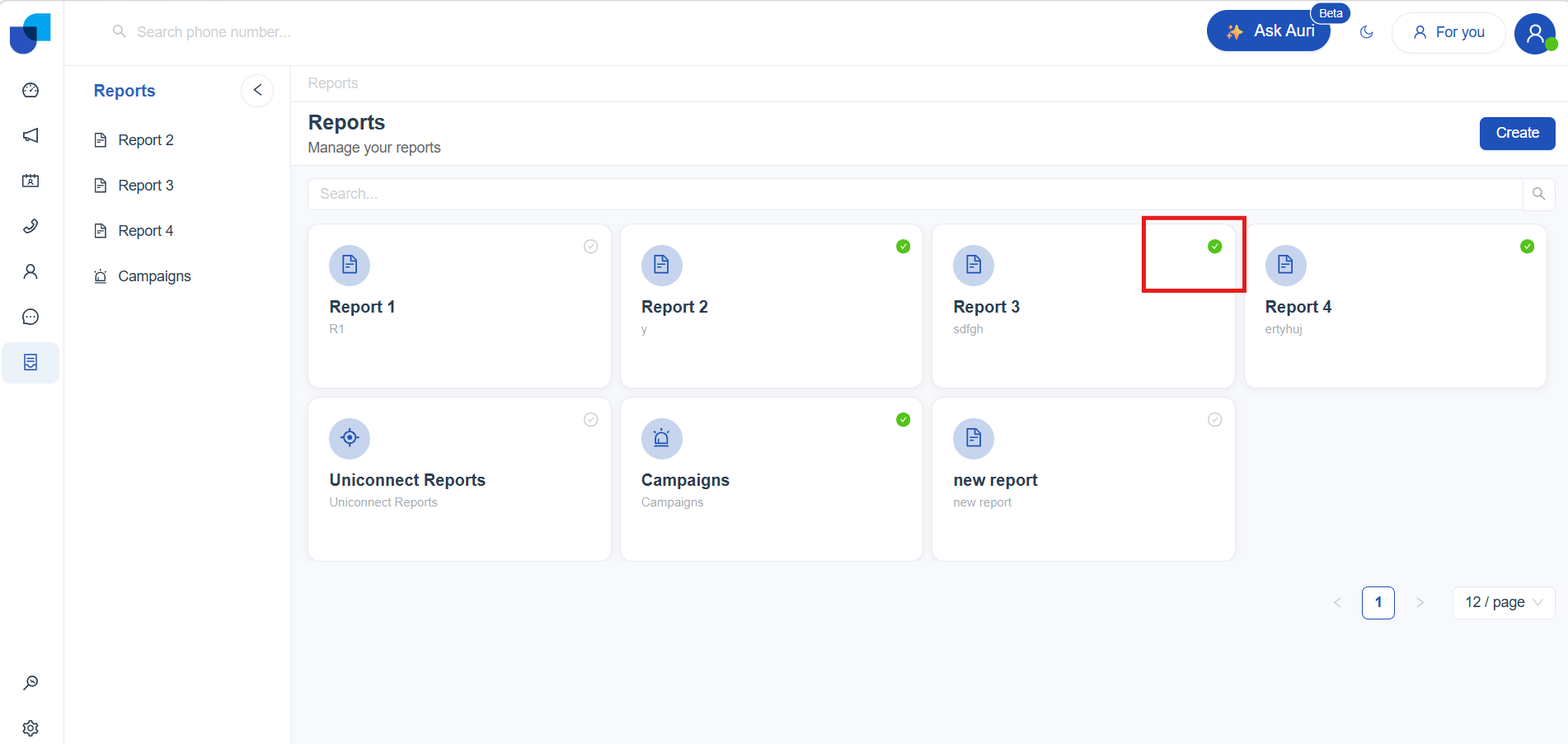
Task: Open the campaigns megaphone icon in sidebar
Action: tap(31, 135)
